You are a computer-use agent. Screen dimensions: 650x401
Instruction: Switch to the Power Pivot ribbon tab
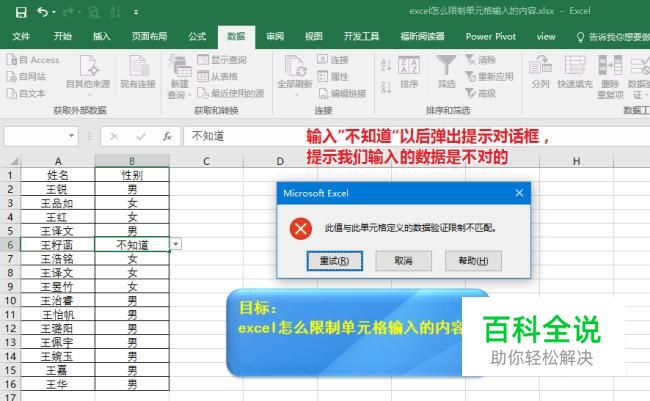[x=491, y=36]
